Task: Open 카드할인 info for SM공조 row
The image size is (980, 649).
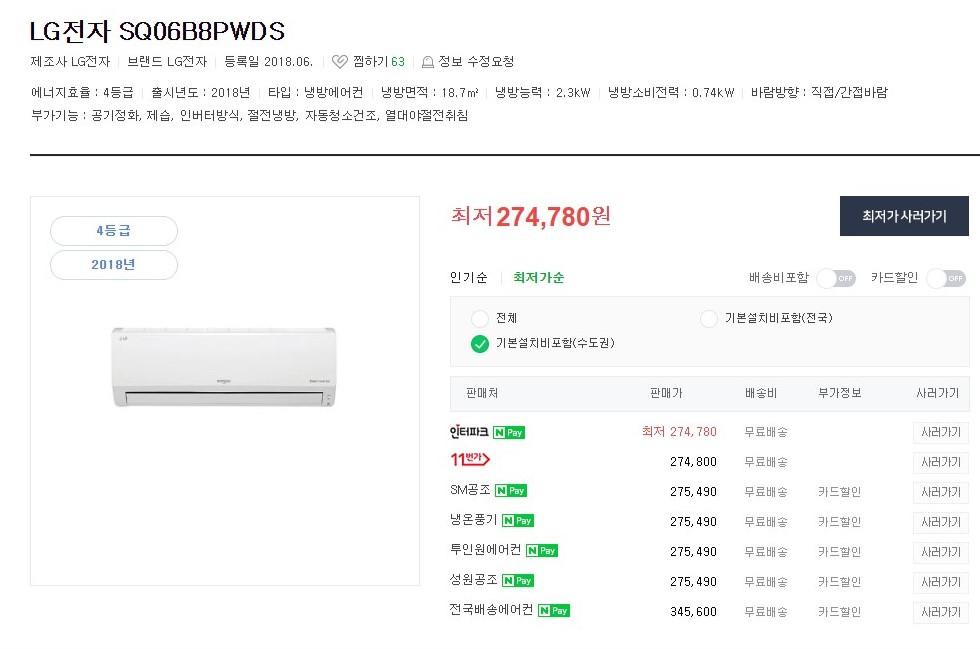Action: tap(839, 492)
